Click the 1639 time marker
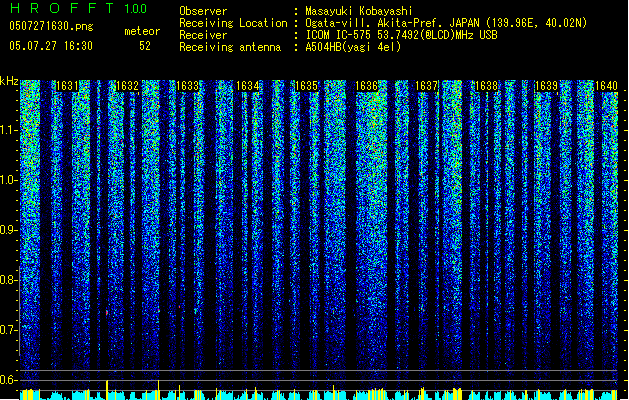This screenshot has height=400, width=629. click(546, 86)
